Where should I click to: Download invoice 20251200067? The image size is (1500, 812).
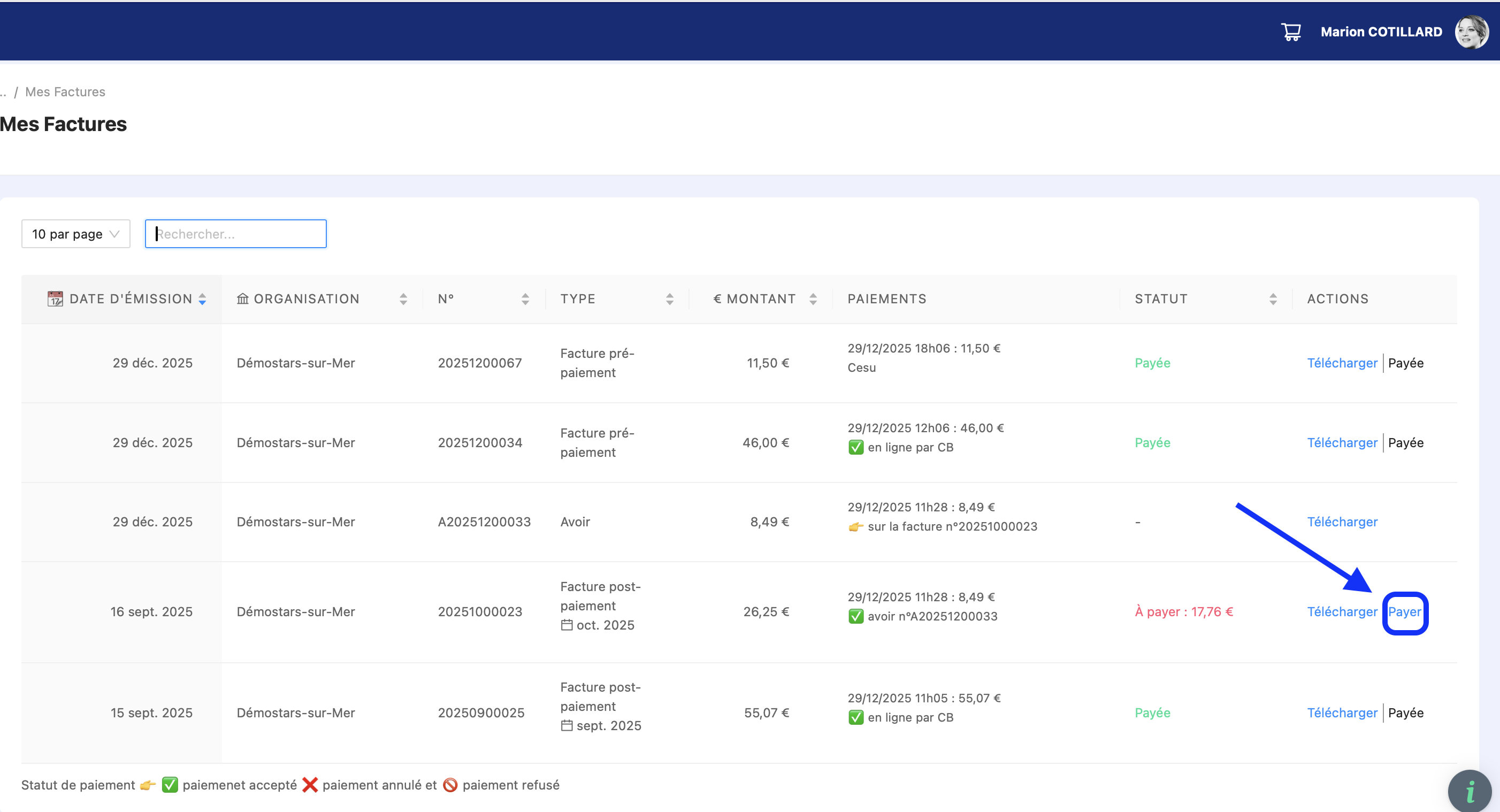(1342, 363)
